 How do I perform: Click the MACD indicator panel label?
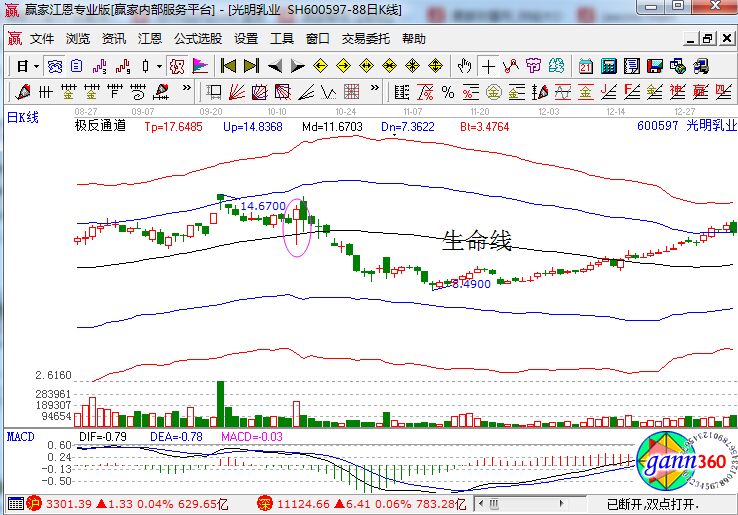21,437
